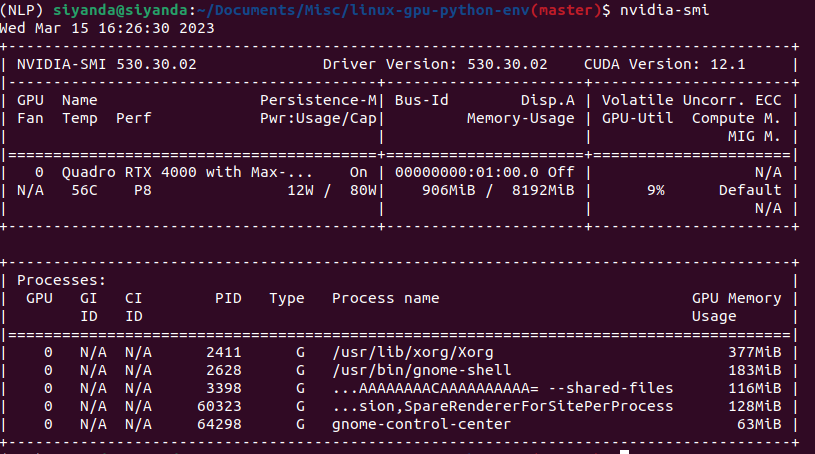Click the 'Processes:' section label
The height and width of the screenshot is (454, 815).
(x=61, y=280)
